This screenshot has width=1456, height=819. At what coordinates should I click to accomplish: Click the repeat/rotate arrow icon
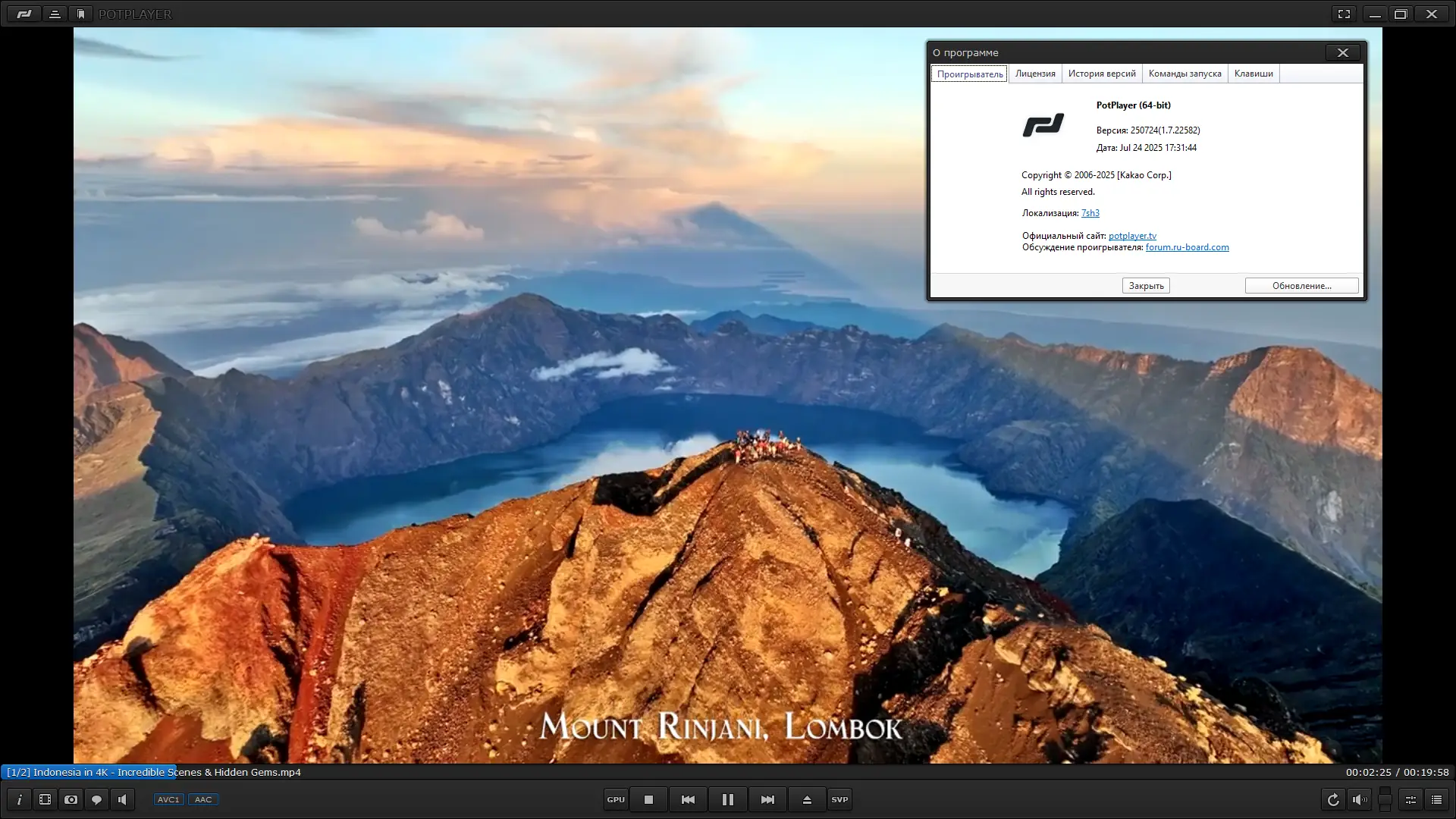[1333, 799]
